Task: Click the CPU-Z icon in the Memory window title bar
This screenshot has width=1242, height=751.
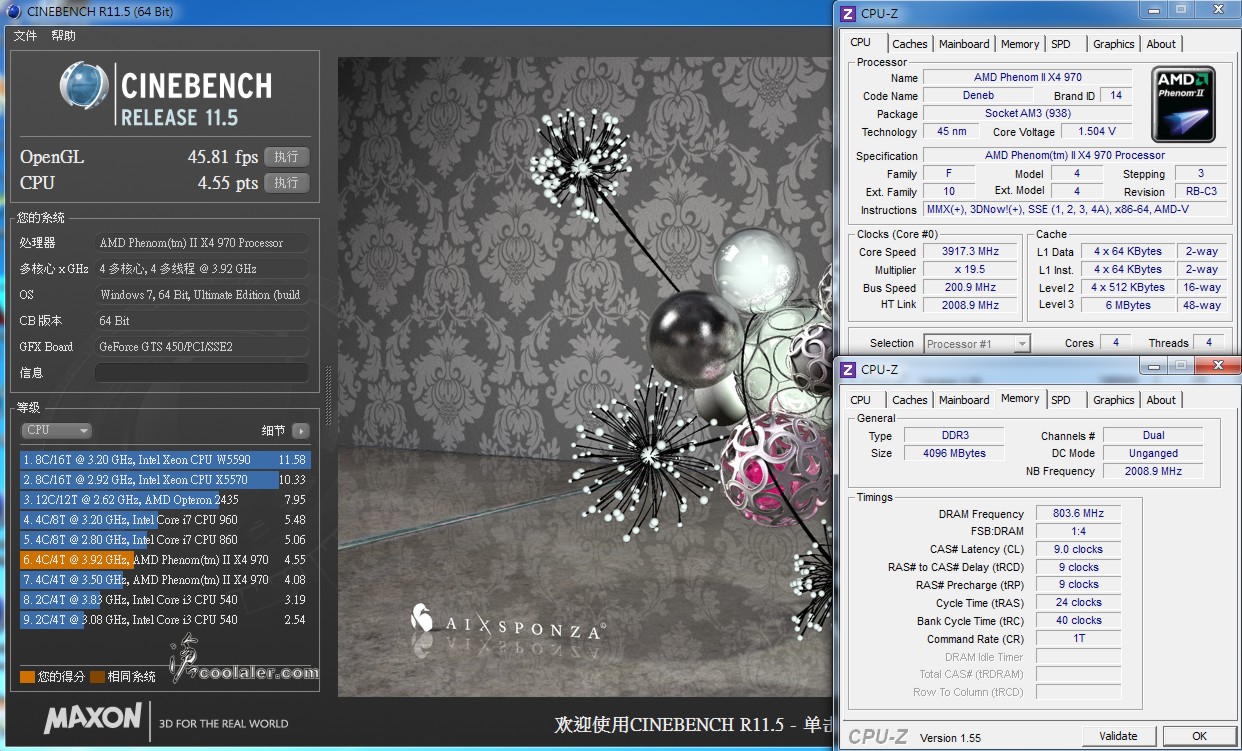Action: click(x=848, y=369)
